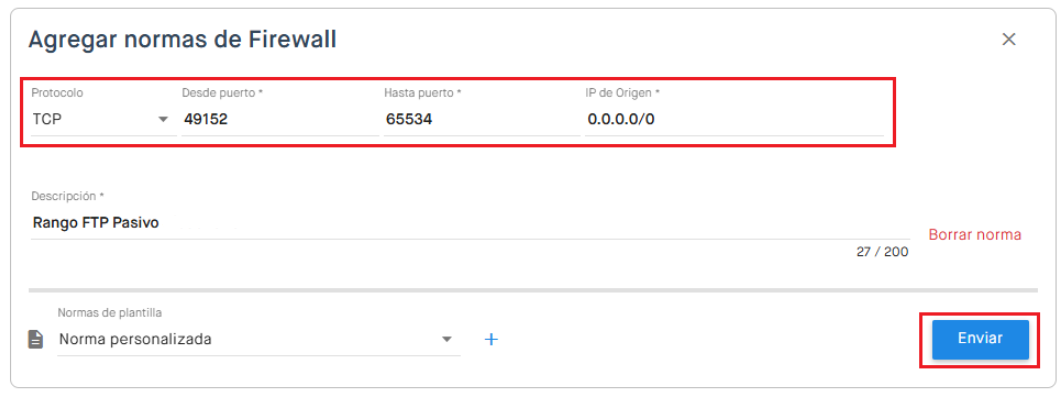Click the Protocolo field label
This screenshot has width=1059, height=393.
click(x=57, y=93)
